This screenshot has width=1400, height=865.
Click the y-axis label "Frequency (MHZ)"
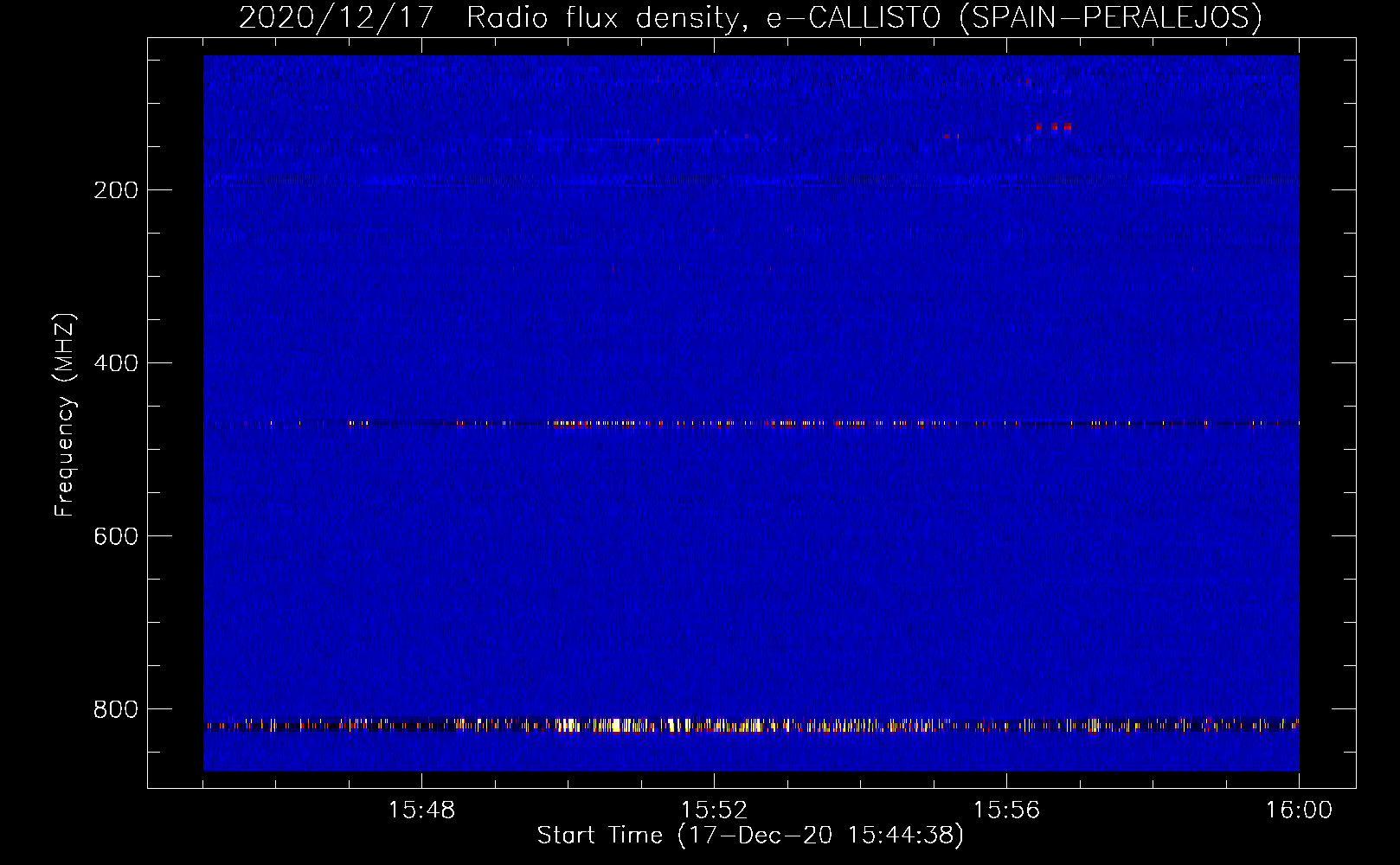coord(65,415)
